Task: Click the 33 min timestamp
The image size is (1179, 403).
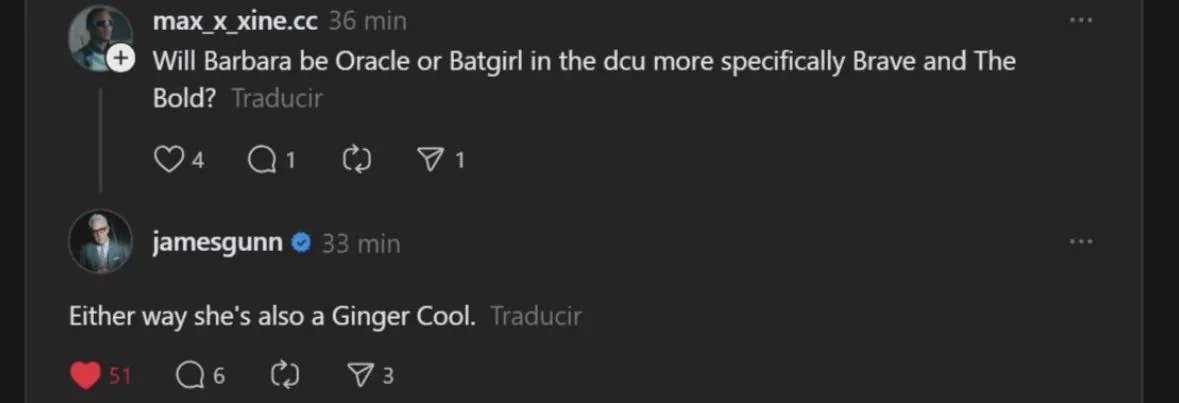Action: click(360, 243)
